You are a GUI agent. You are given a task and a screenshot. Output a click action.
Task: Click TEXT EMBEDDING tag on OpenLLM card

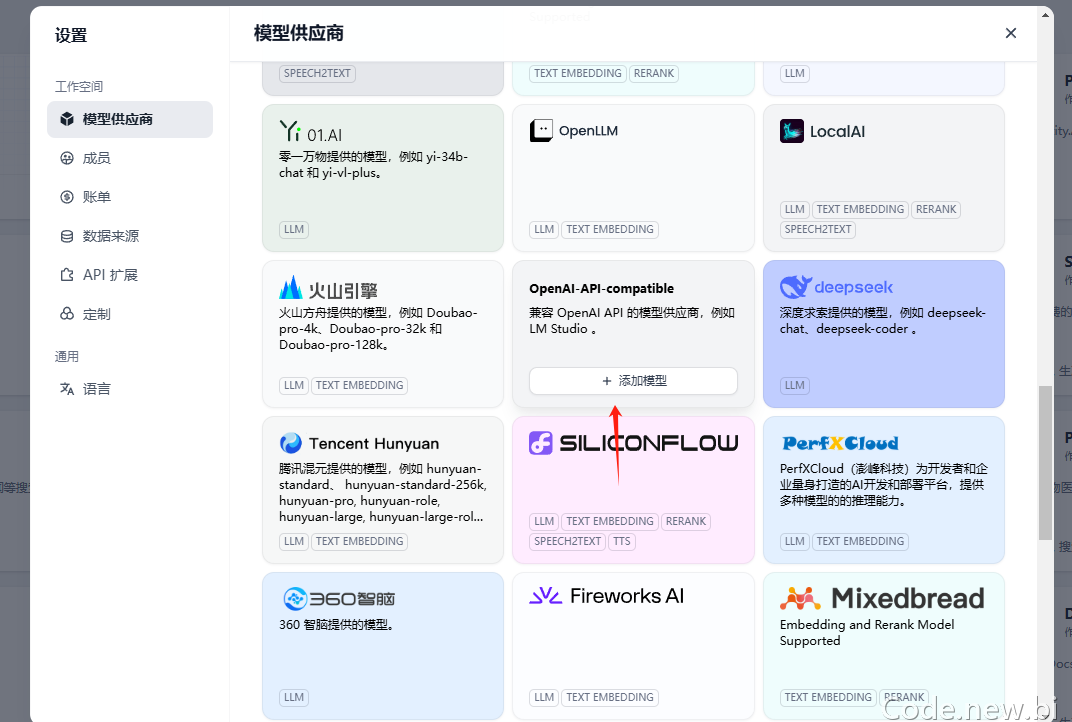coord(610,230)
